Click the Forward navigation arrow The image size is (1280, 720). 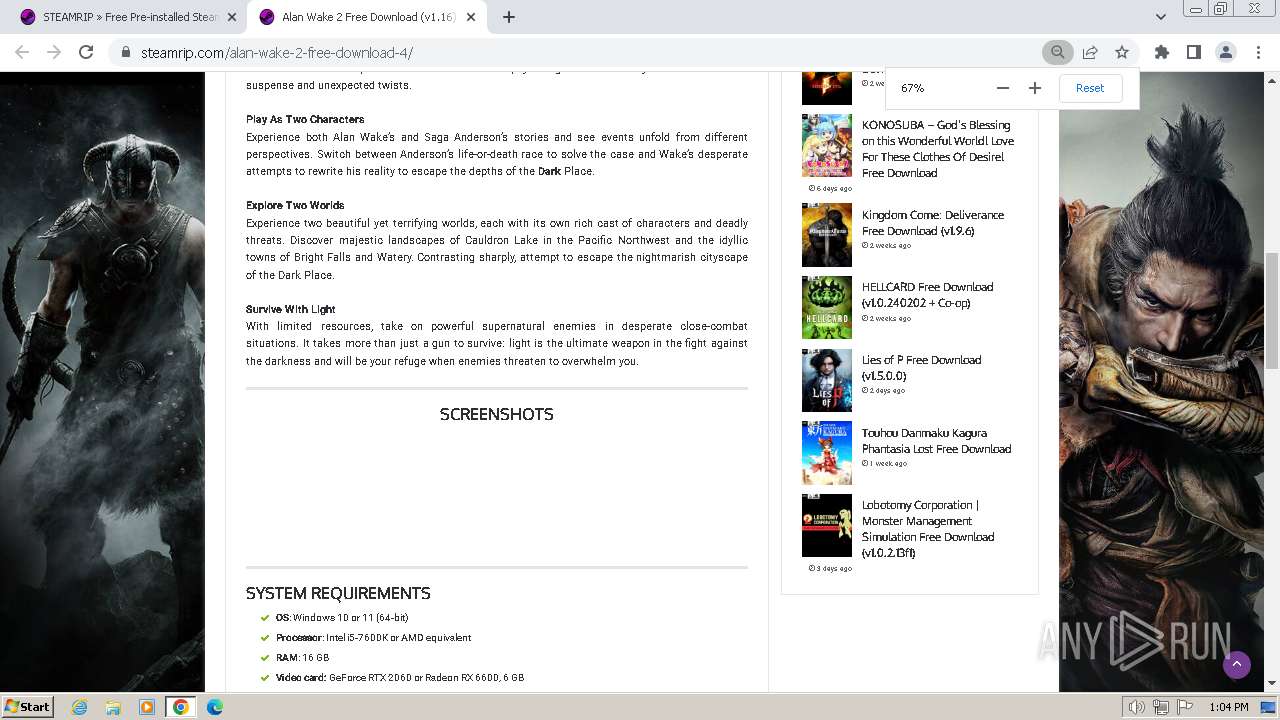(54, 52)
